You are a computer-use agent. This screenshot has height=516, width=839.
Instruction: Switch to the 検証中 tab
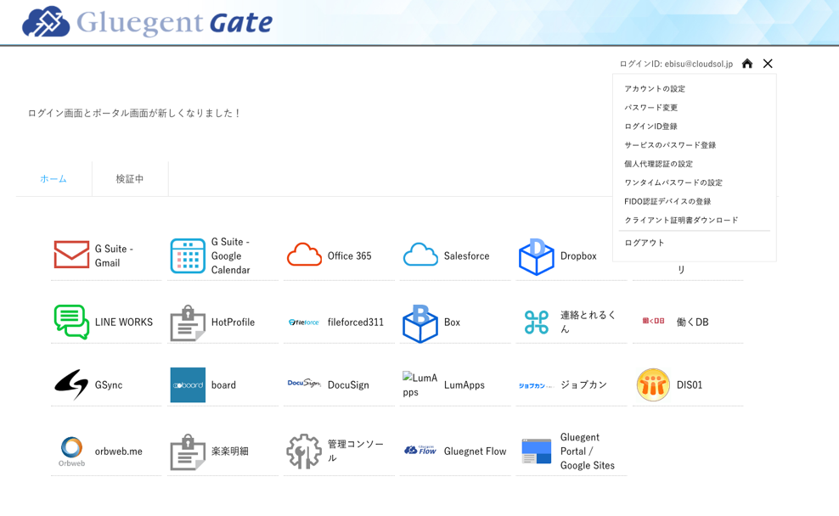click(130, 179)
